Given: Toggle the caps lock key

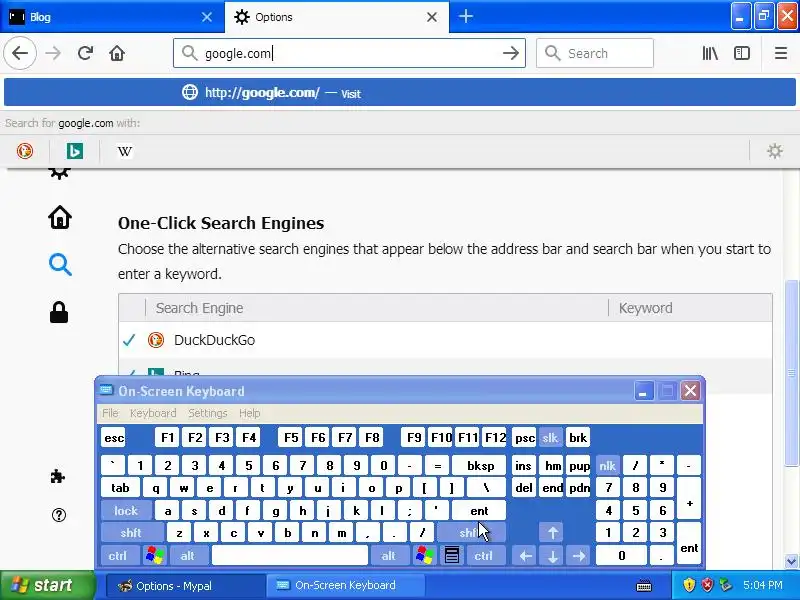Looking at the screenshot, I should 126,510.
